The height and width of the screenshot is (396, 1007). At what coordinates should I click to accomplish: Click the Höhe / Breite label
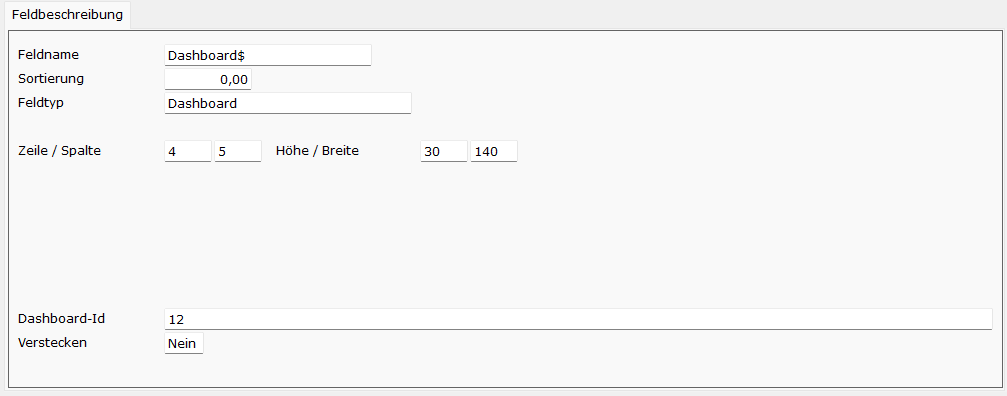click(x=317, y=151)
